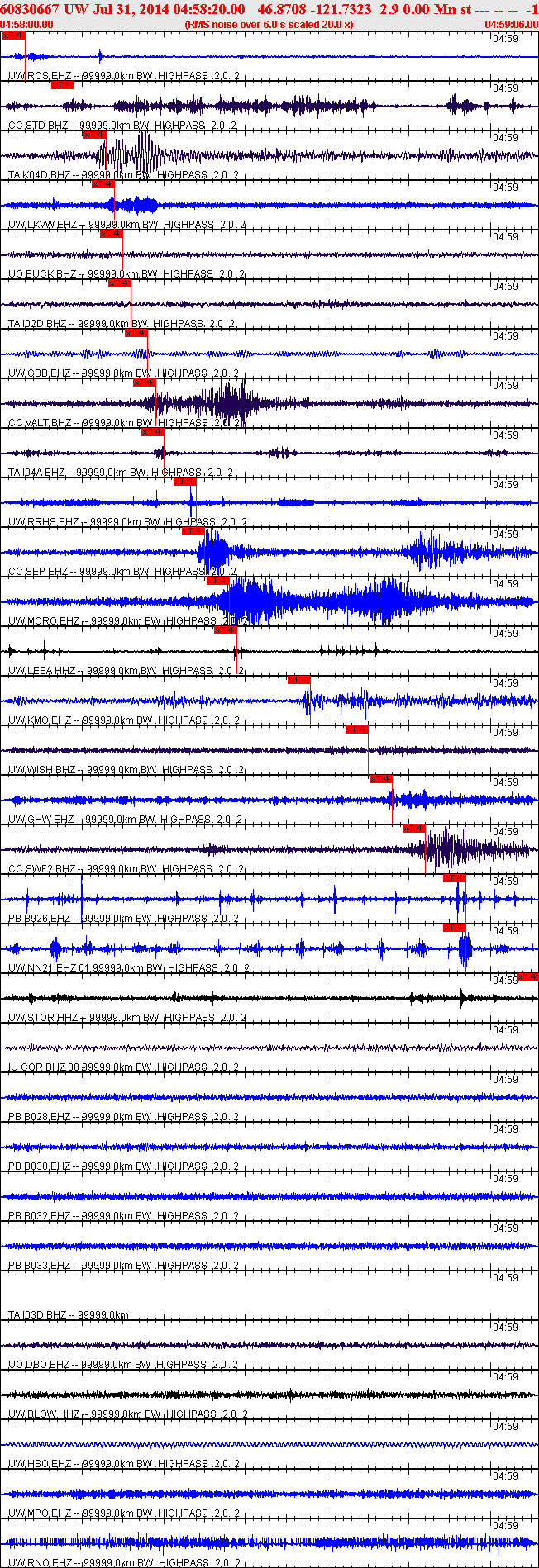Click the pick flag on UW.LEBA trace
This screenshot has width=539, height=1568.
[x=226, y=630]
